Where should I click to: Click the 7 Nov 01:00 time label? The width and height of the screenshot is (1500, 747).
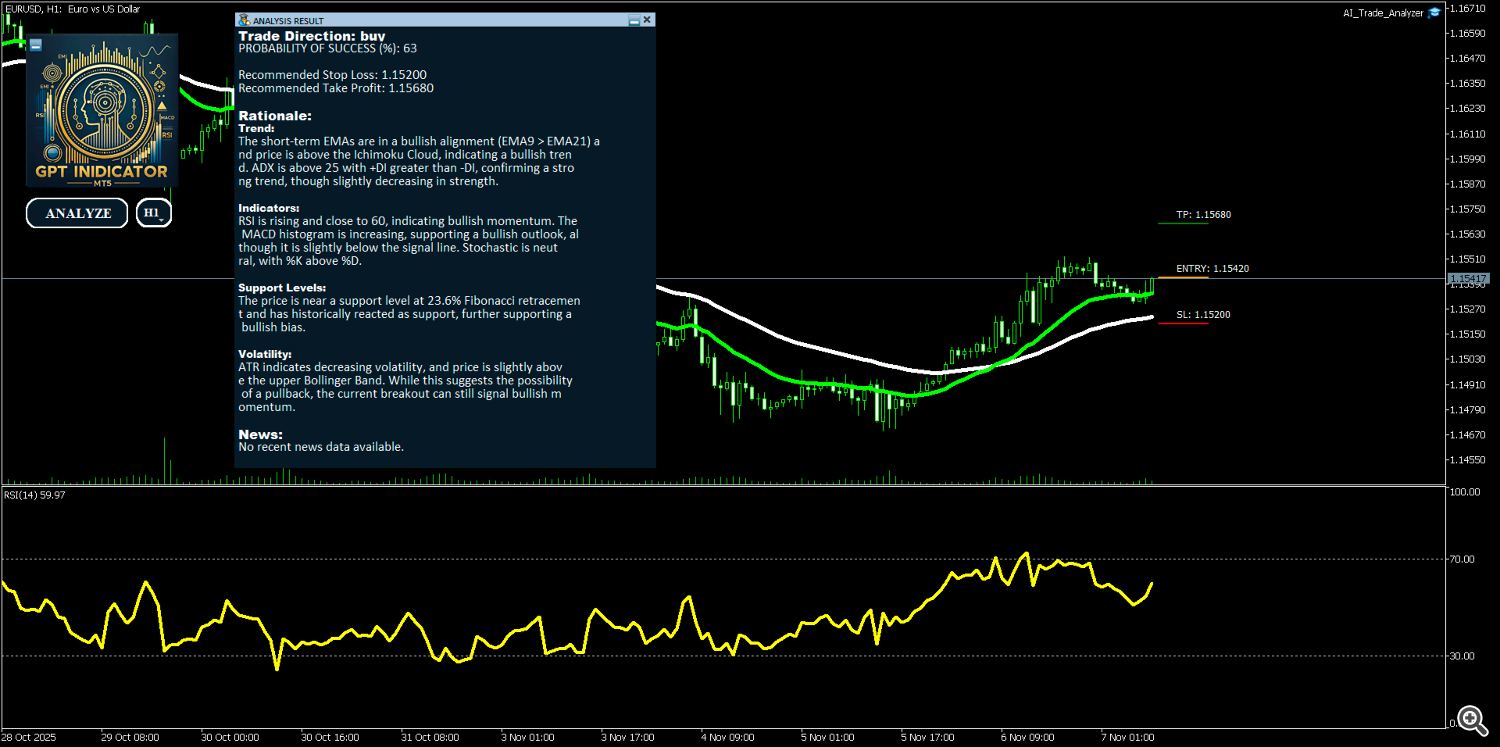tap(1129, 738)
